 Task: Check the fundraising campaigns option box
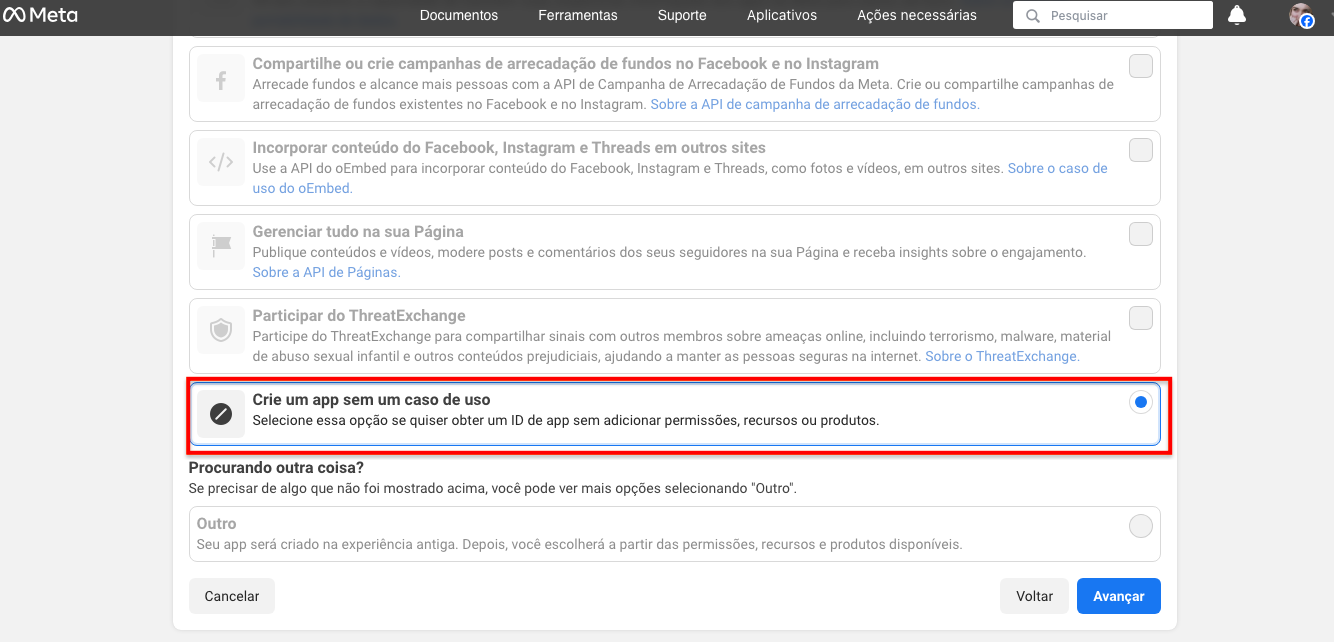1141,66
